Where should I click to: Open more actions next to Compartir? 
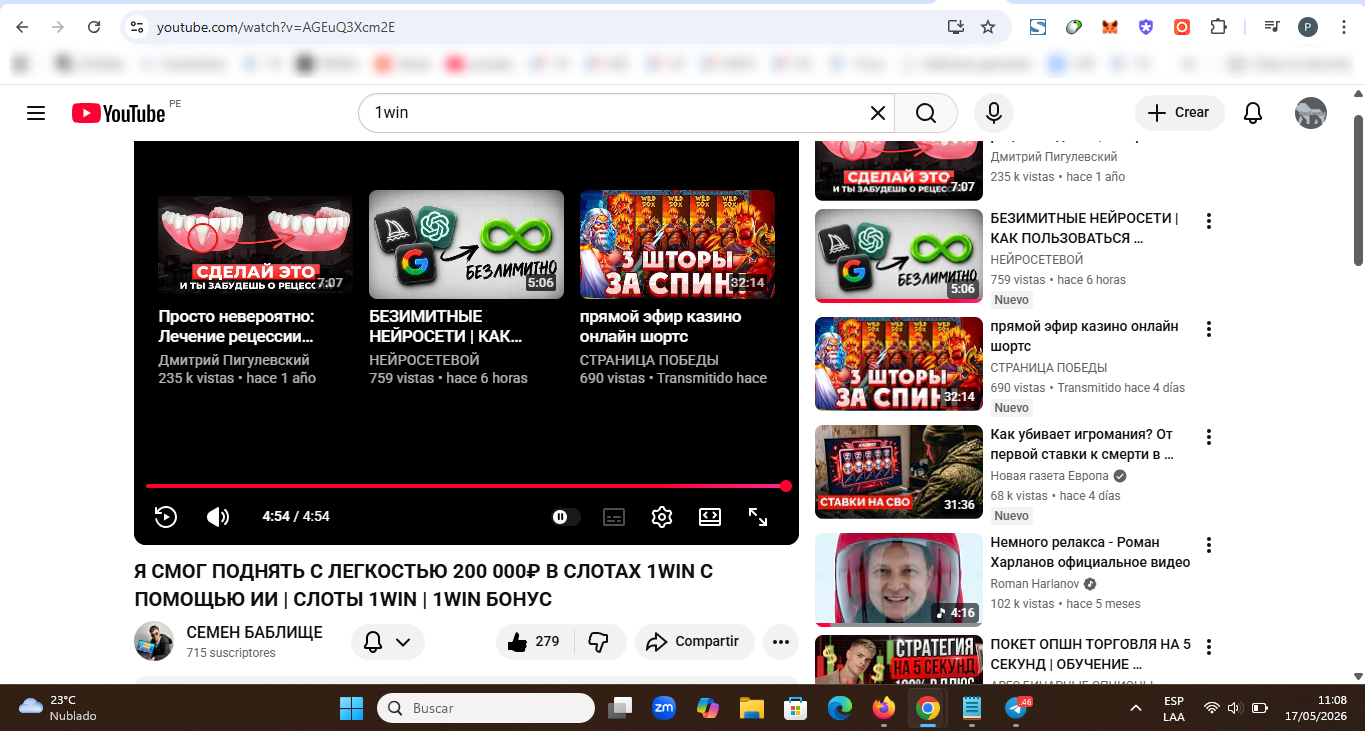[x=780, y=642]
